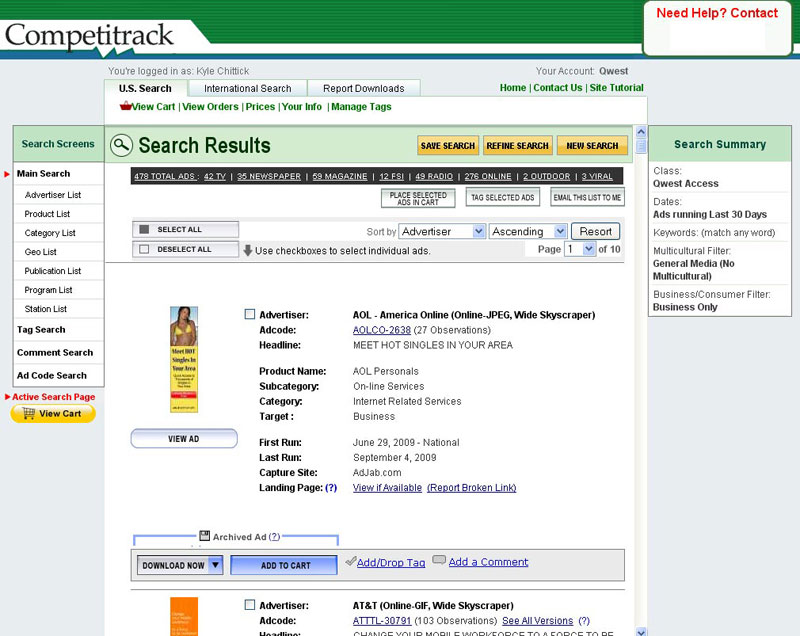Click the Add a Comment link
Screen dimensions: 800x636
coord(488,562)
